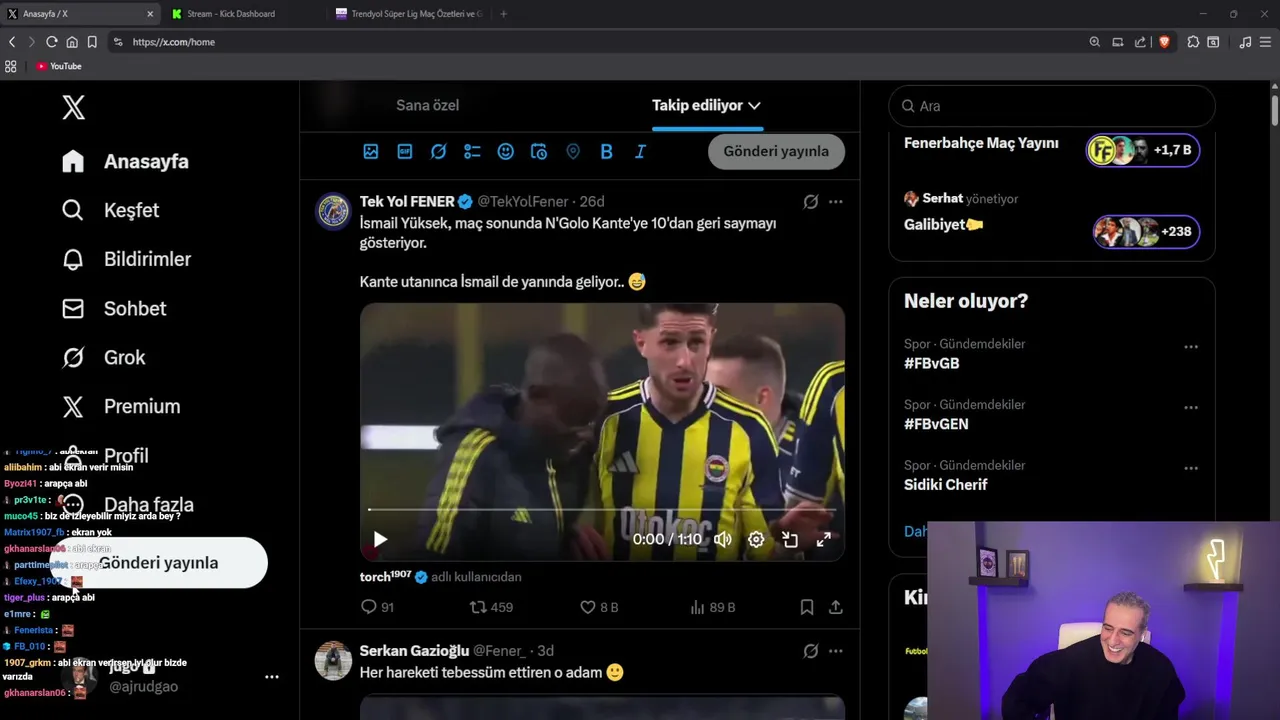Screen dimensions: 1280x720
Task: Open view stats showing 89 B
Action: tap(713, 607)
